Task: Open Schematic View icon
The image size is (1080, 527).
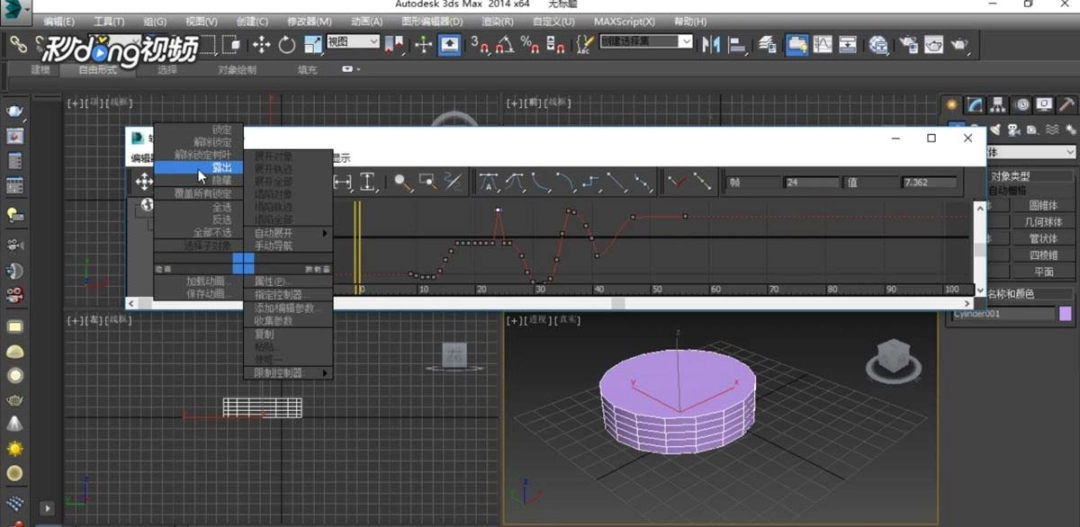Action: [x=848, y=45]
